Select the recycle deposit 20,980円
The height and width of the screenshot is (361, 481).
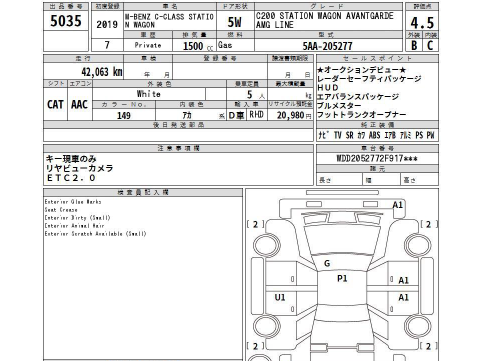click(x=294, y=115)
